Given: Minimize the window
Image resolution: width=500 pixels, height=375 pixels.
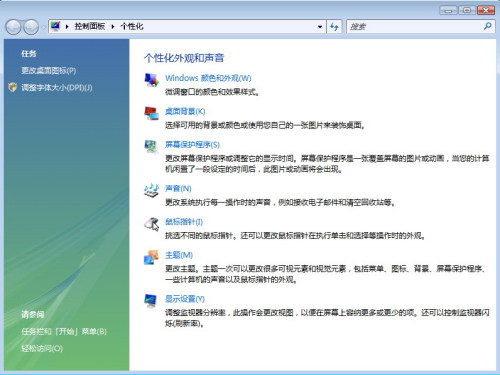Looking at the screenshot, I should pyautogui.click(x=448, y=10).
